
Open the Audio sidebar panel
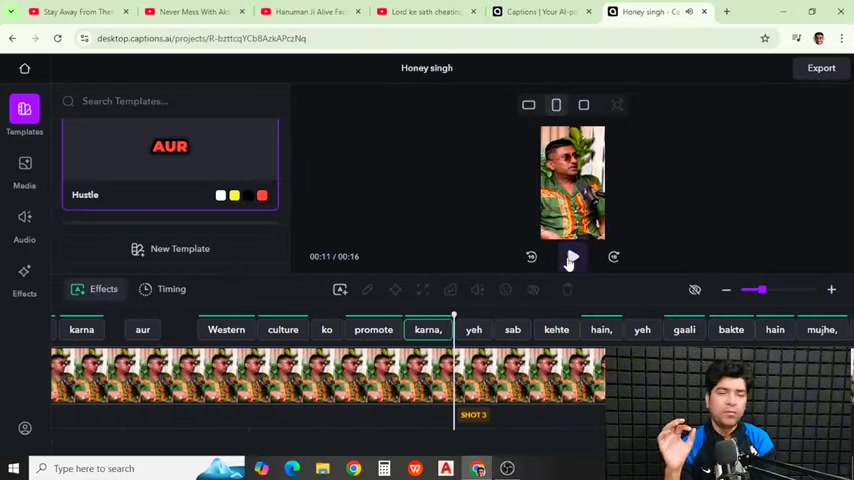25,226
